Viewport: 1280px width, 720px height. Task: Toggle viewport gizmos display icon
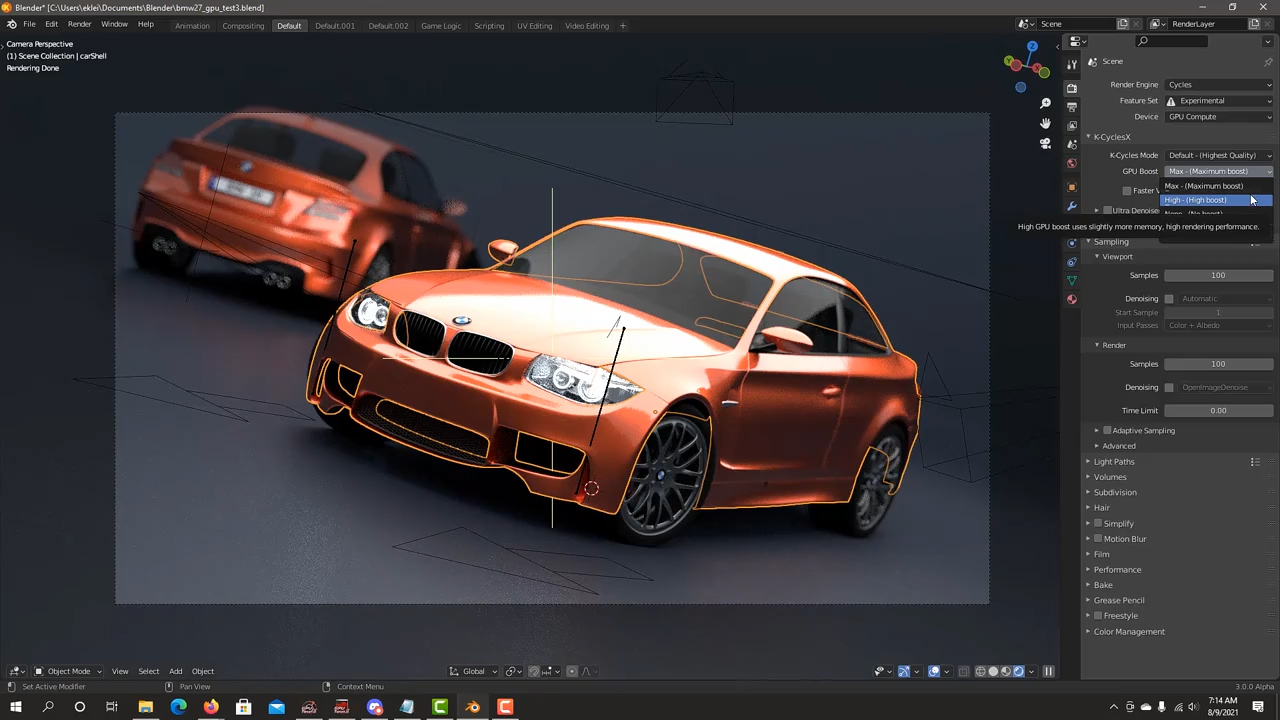pyautogui.click(x=904, y=671)
